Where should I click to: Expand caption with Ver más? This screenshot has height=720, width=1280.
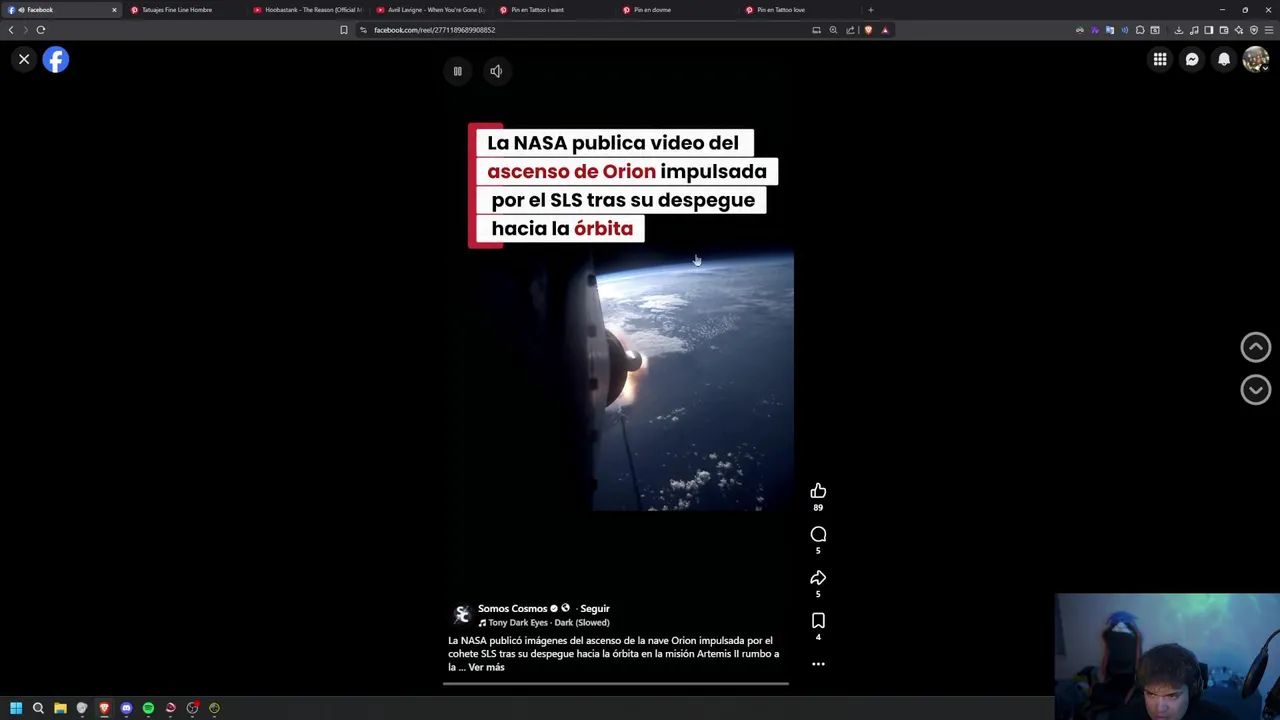[x=486, y=667]
